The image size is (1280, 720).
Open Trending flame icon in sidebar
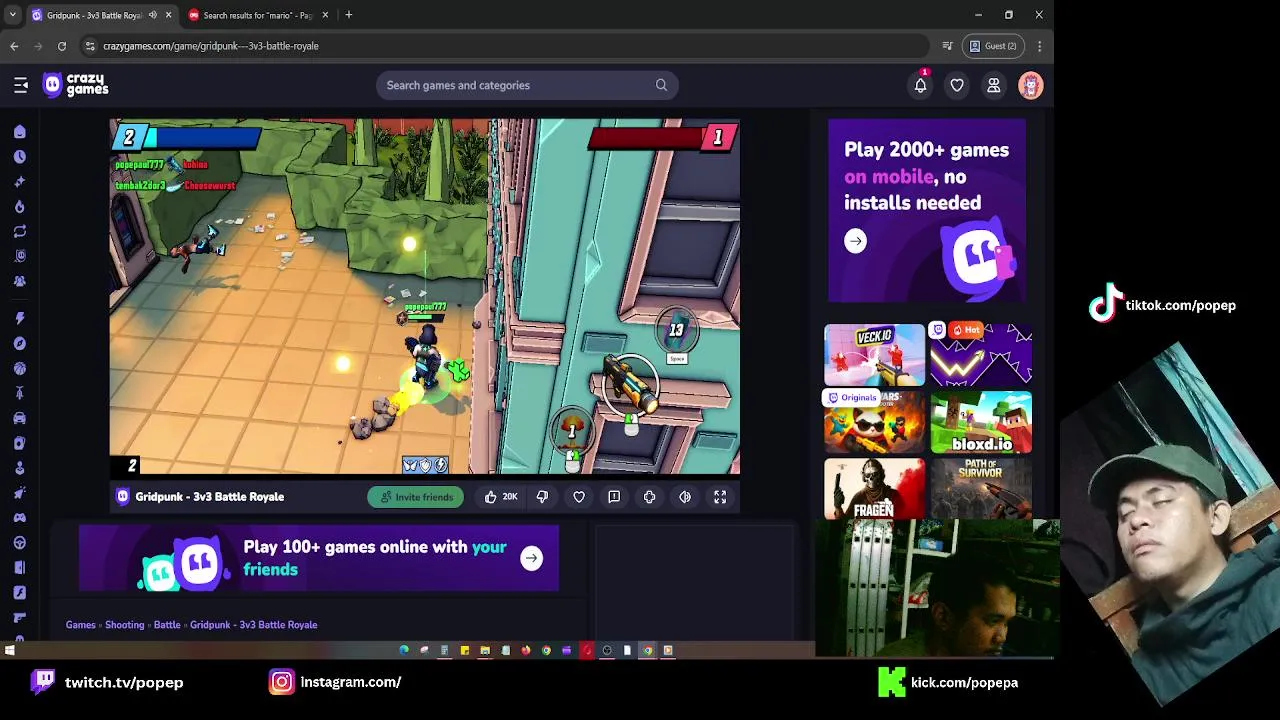coord(19,207)
